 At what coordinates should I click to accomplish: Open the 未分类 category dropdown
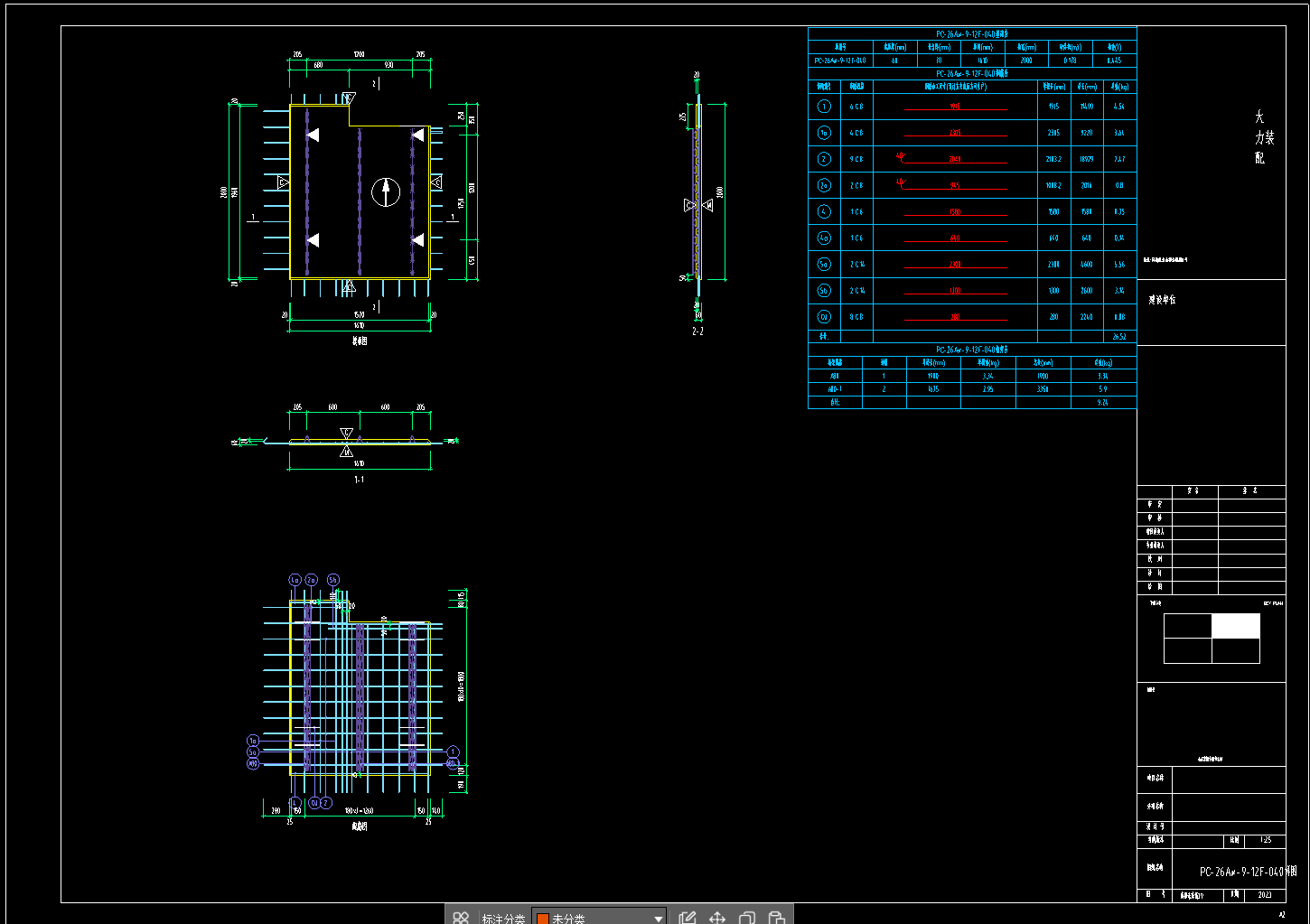click(599, 918)
